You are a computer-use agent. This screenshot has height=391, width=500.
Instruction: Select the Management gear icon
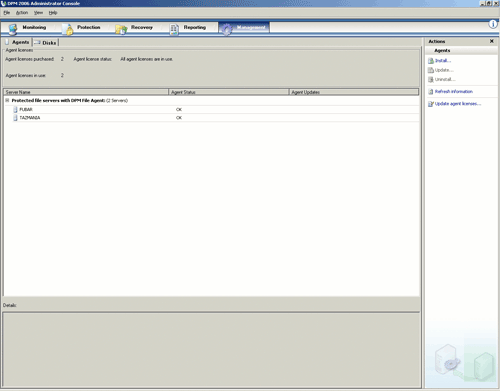227,29
